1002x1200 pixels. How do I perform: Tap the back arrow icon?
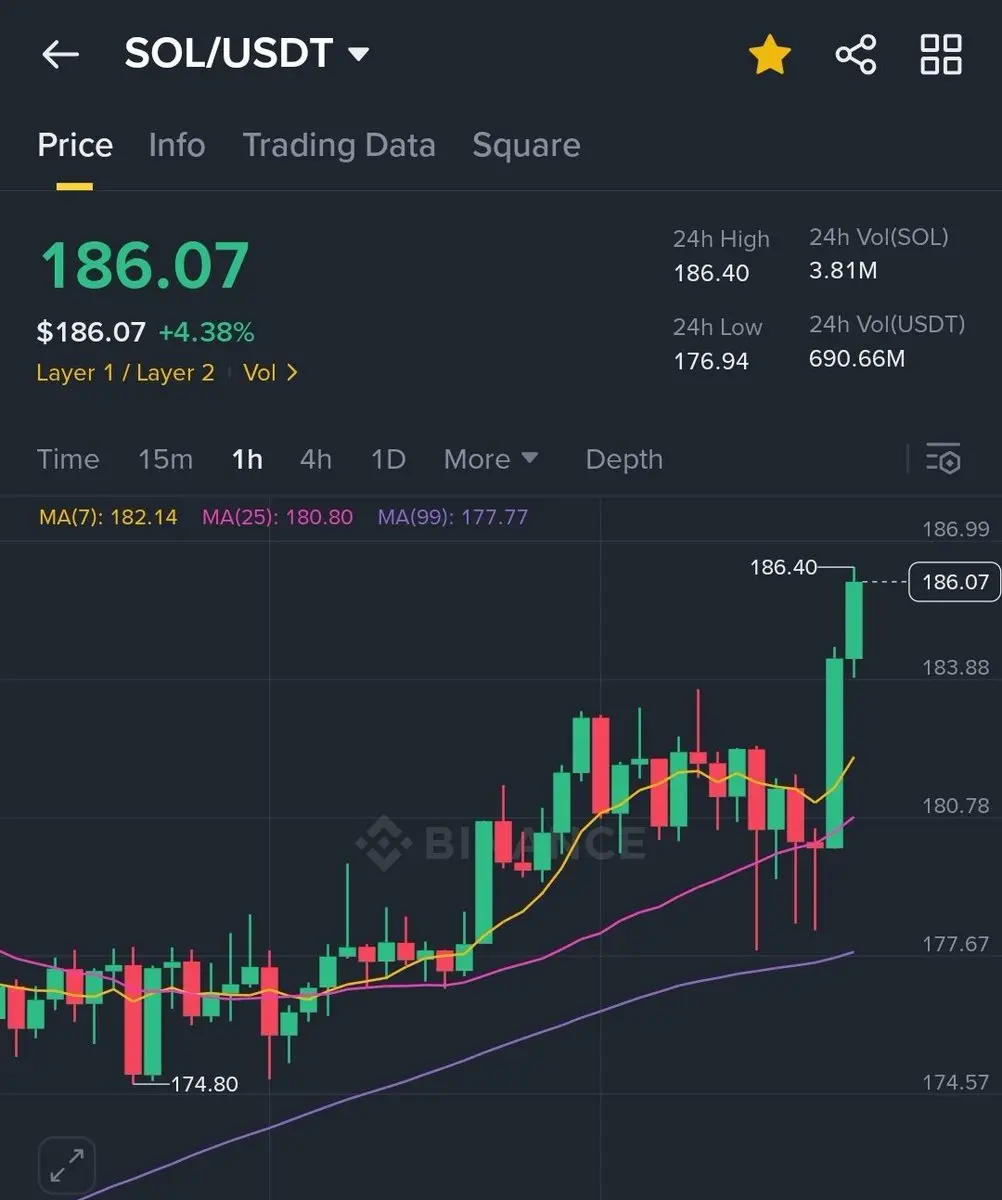coord(60,54)
